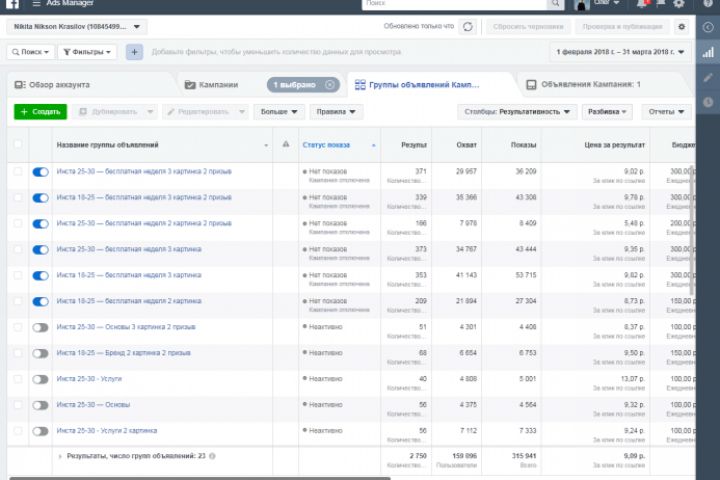Open the 'Больше' dropdown
720x480 pixels.
(x=279, y=112)
